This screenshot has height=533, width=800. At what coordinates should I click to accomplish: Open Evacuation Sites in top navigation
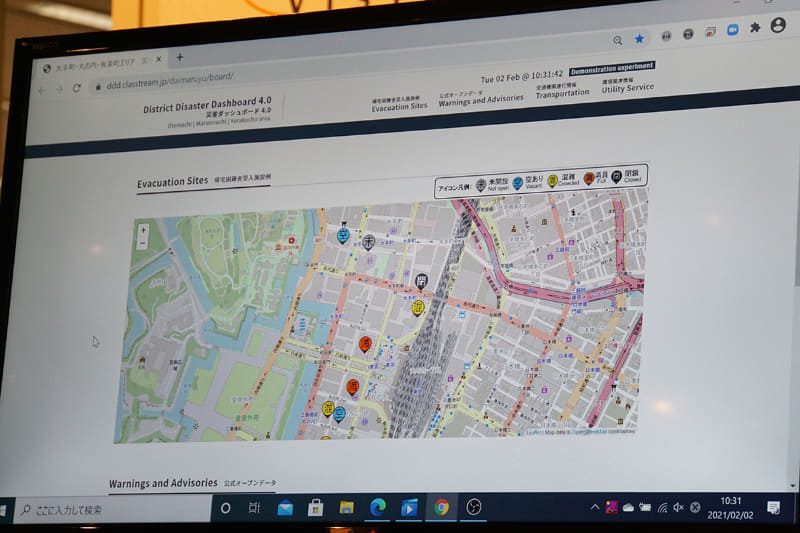(399, 104)
